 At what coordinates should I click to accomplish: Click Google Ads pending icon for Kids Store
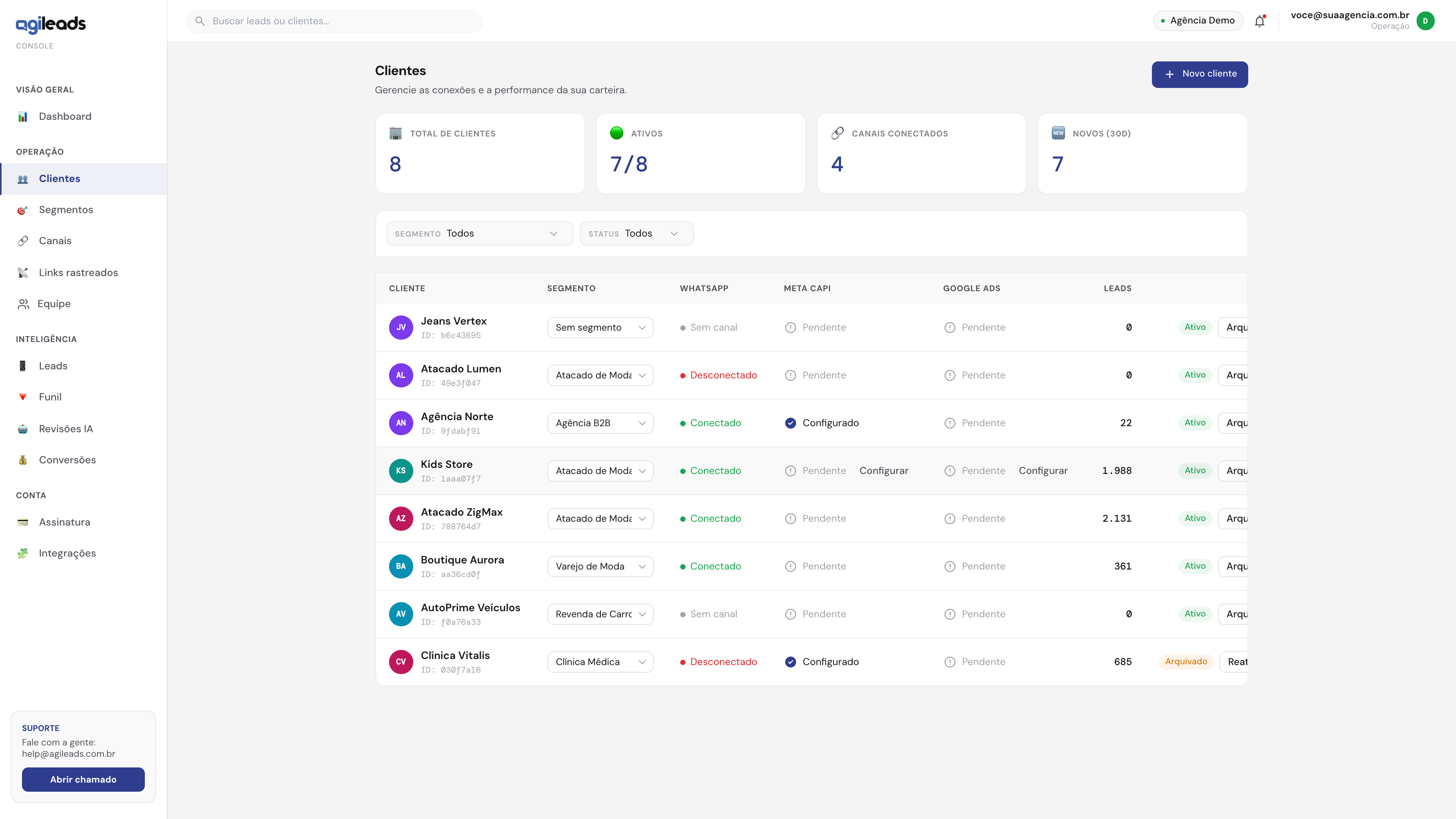click(949, 471)
